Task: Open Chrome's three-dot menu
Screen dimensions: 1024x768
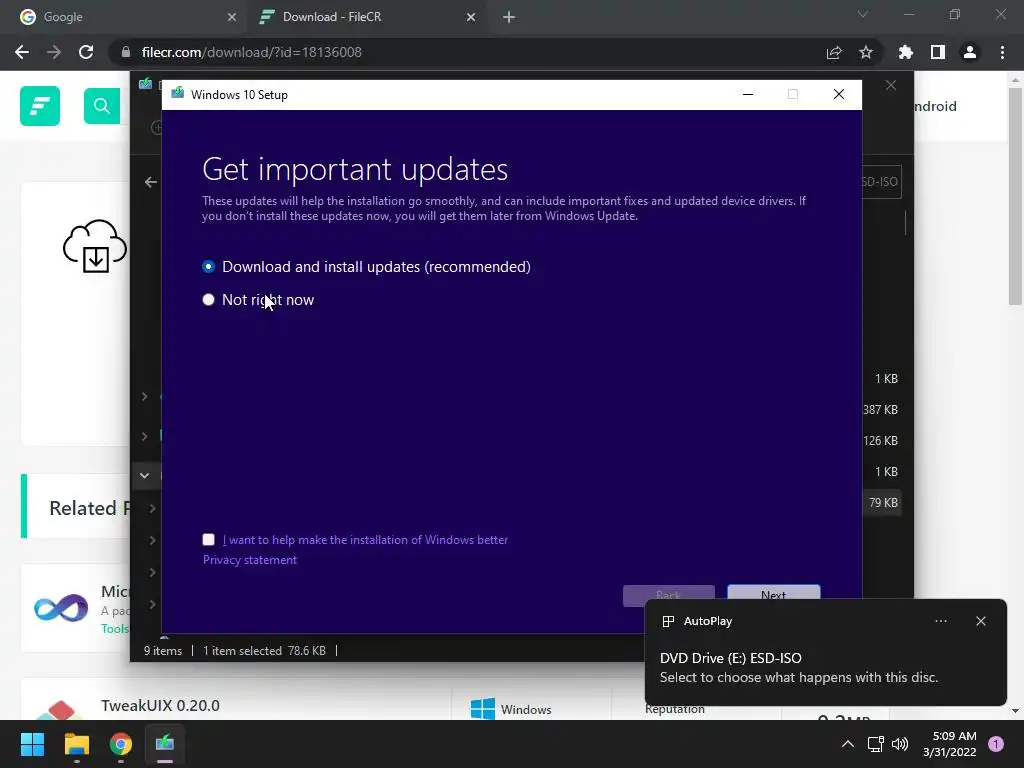Action: (x=1002, y=52)
